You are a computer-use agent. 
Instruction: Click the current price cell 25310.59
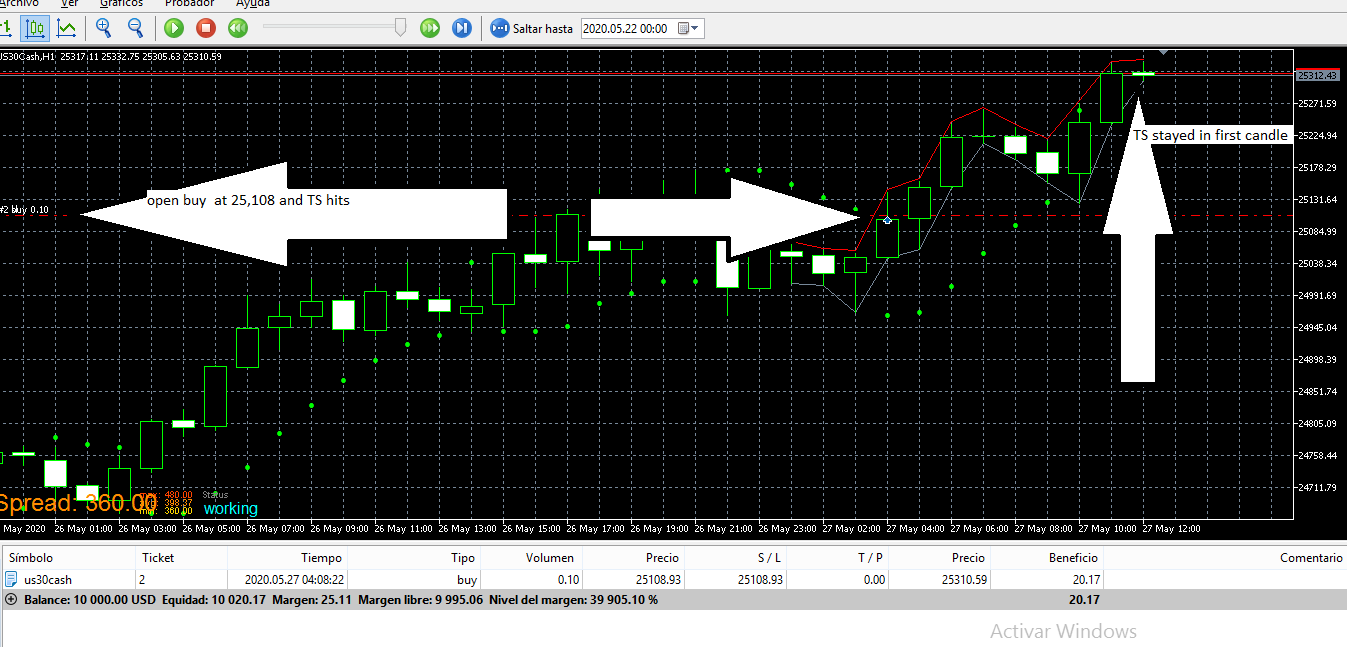963,580
